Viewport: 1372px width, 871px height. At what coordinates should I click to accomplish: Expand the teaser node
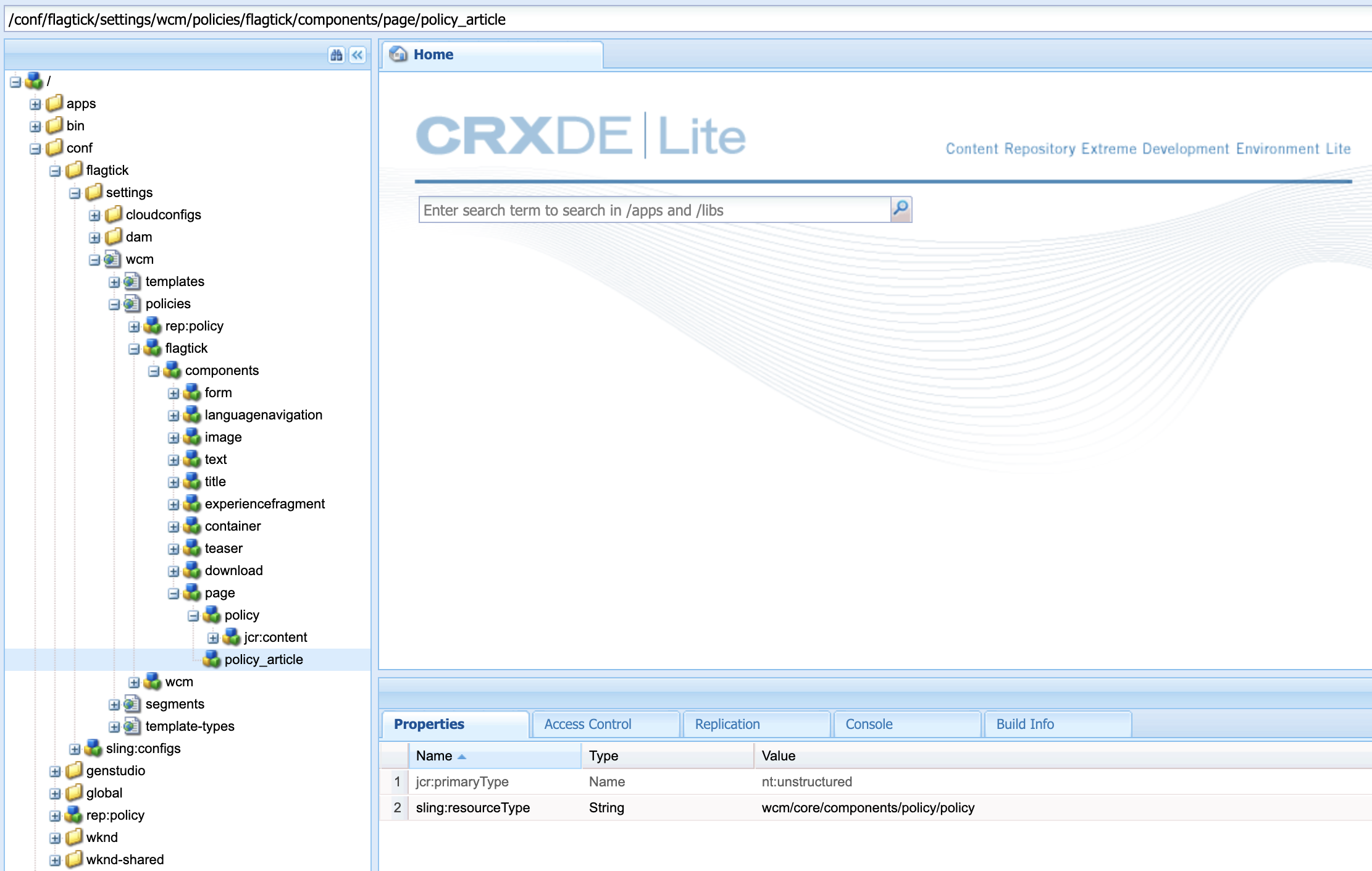pos(174,549)
